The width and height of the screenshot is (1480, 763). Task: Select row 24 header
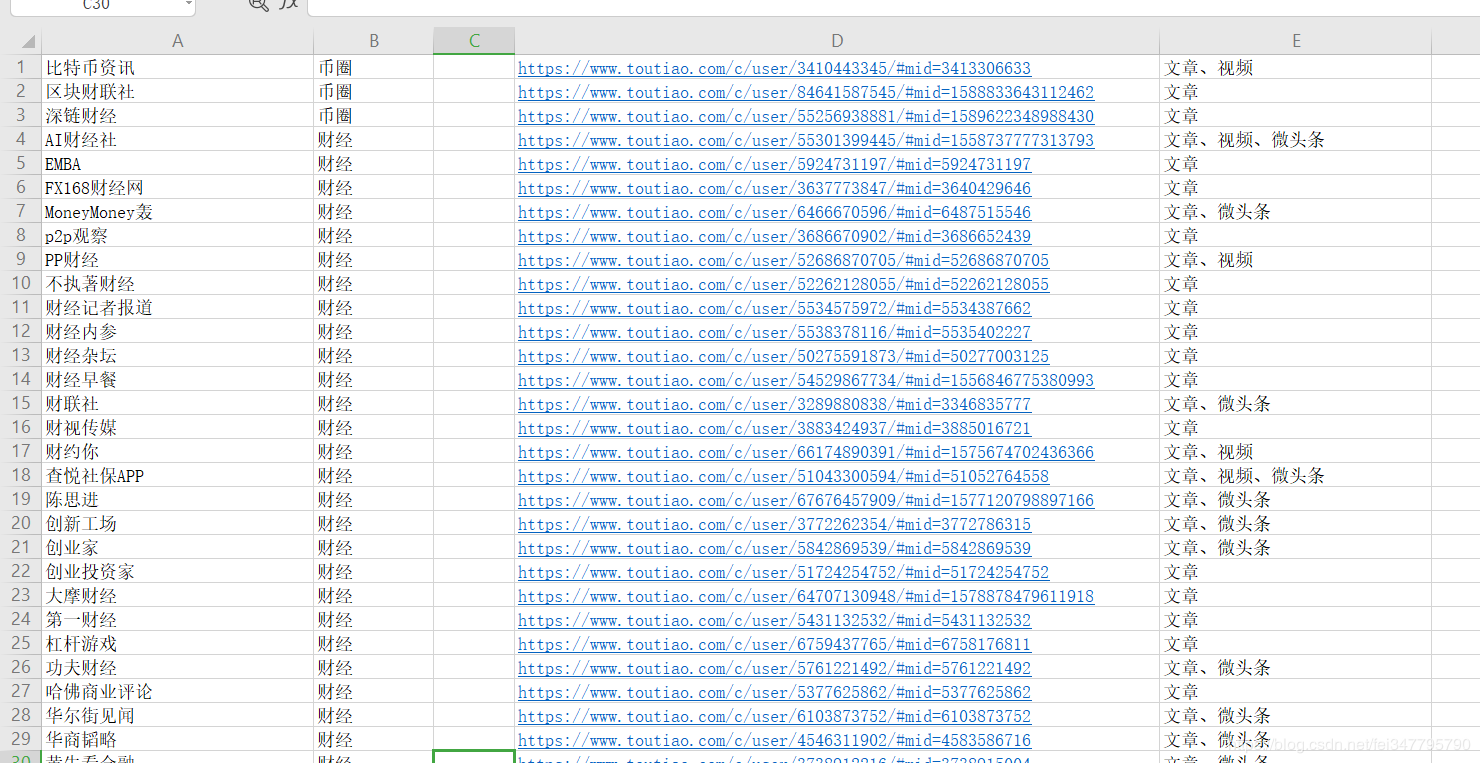point(20,619)
